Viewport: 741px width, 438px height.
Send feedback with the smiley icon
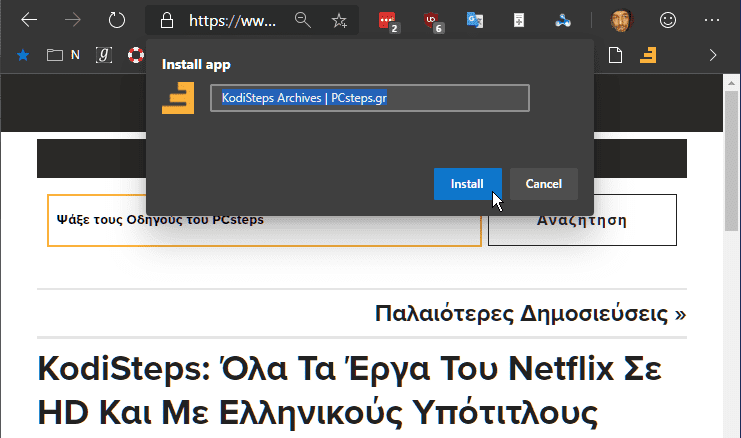tap(668, 20)
